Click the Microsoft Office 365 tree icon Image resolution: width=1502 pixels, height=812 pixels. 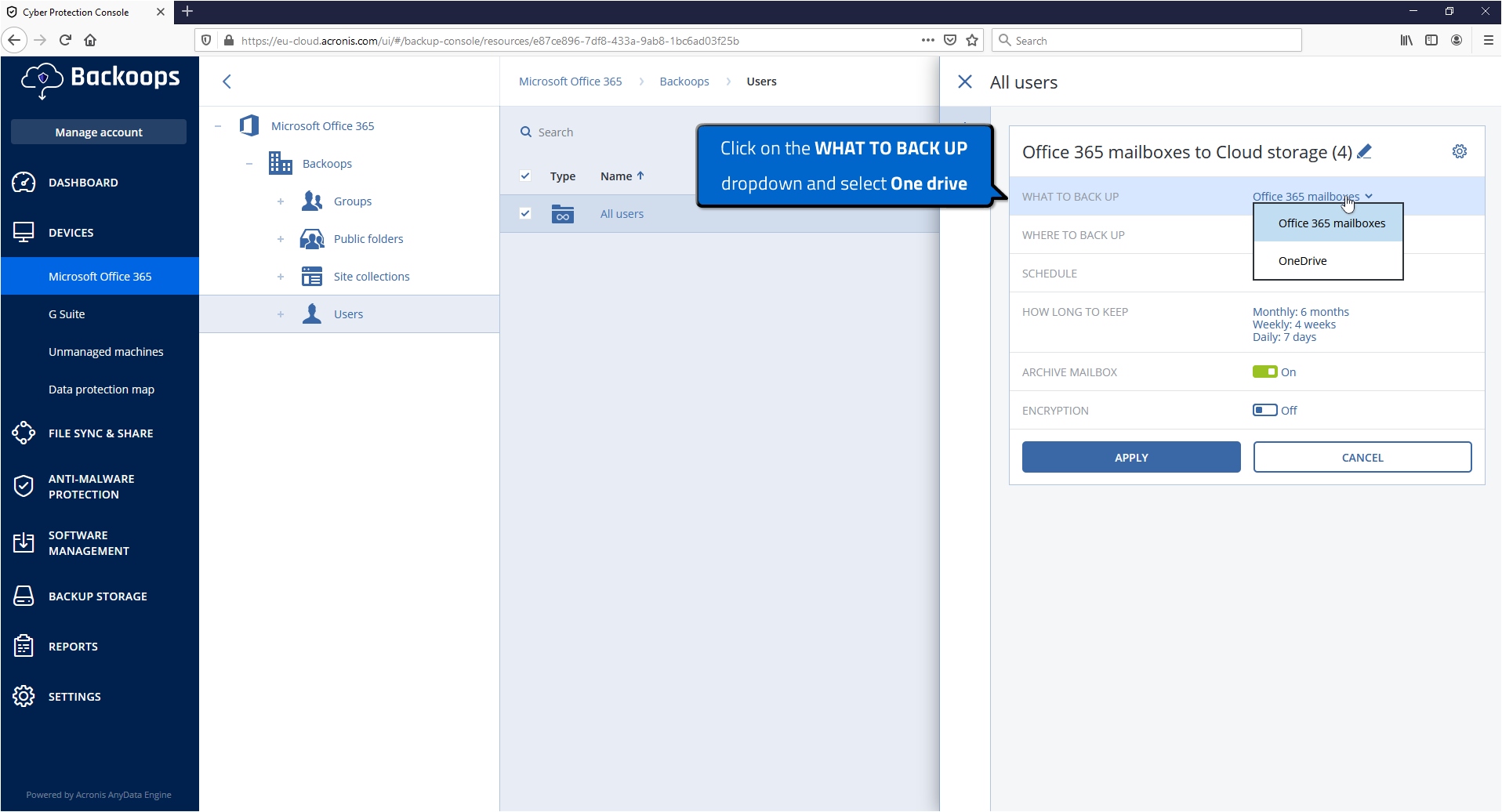tap(249, 125)
